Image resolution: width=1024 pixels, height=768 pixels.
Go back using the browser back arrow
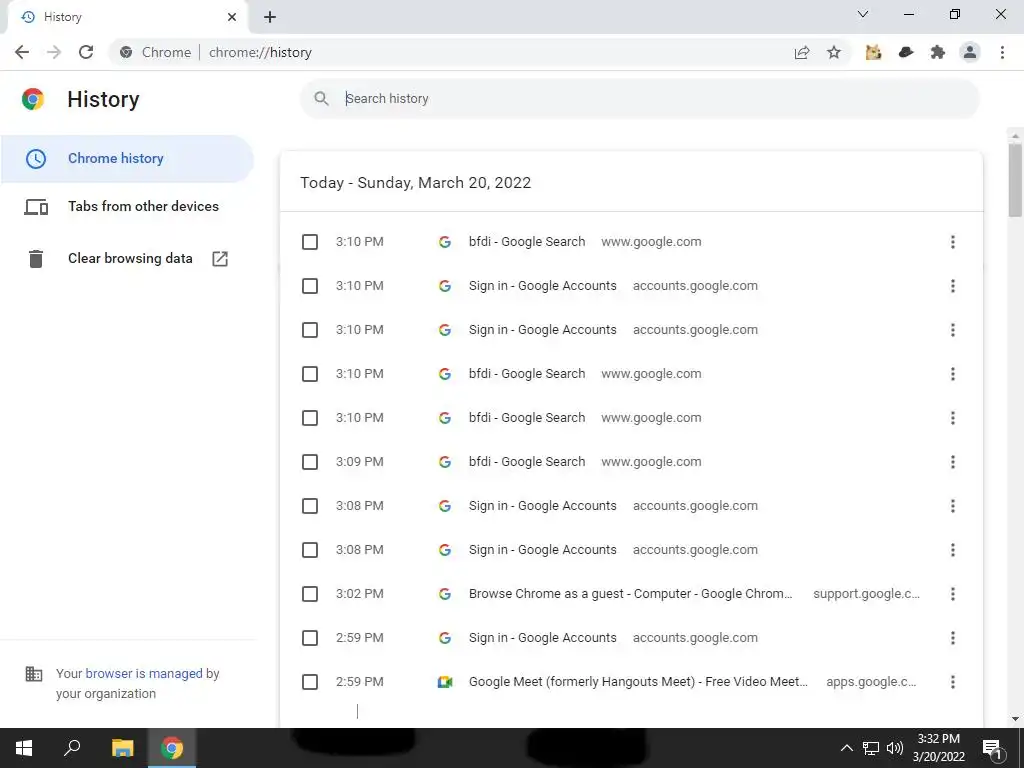tap(22, 52)
